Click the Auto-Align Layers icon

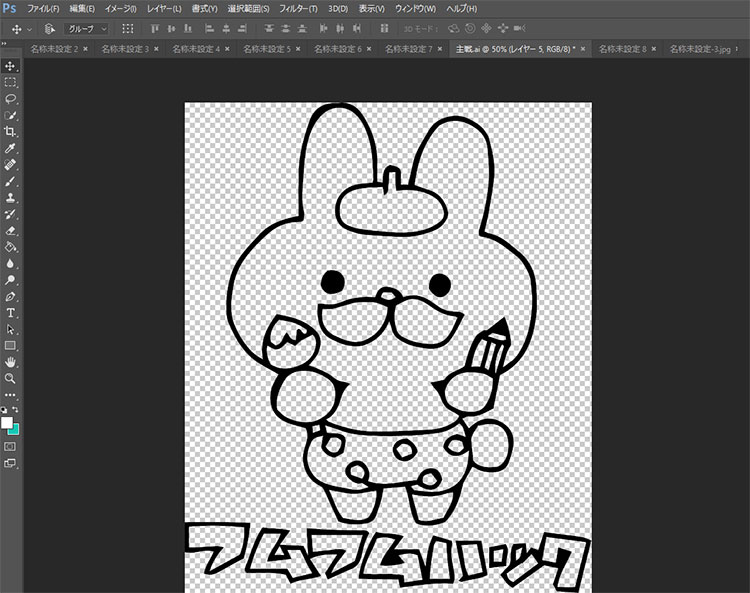[x=384, y=29]
